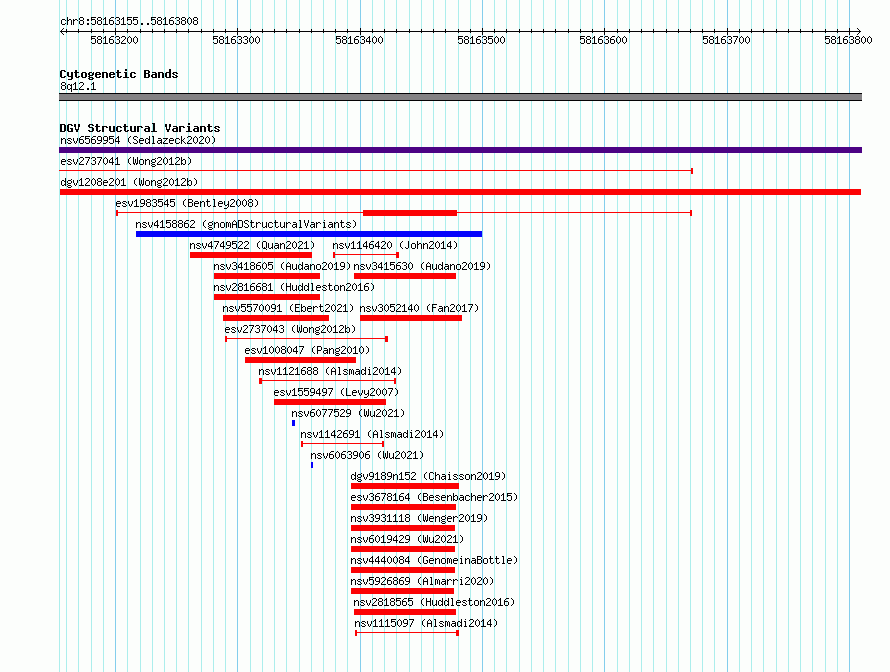Open variant dgv1208e201 (Wong2012b)
The height and width of the screenshot is (672, 890).
[129, 182]
